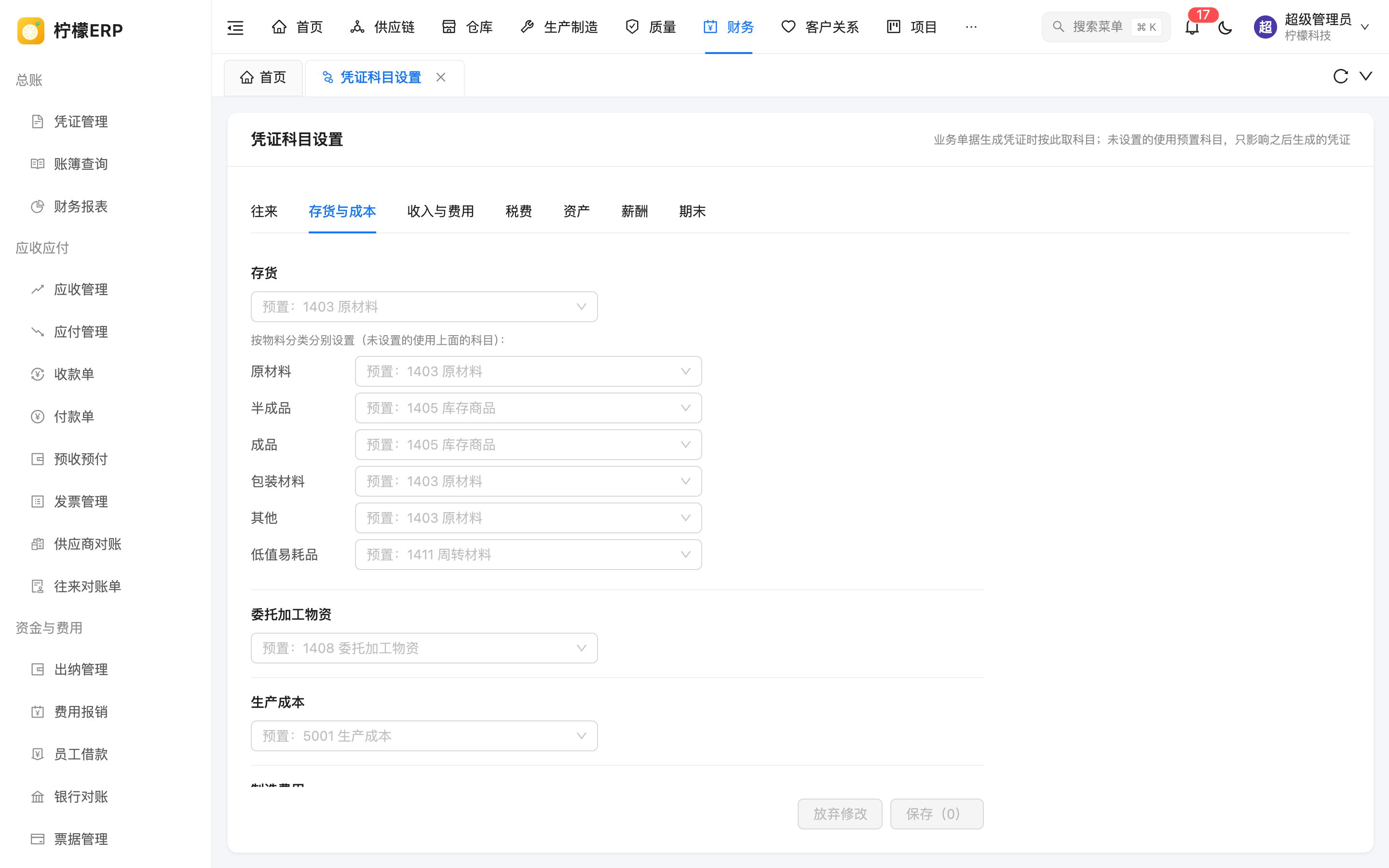Image resolution: width=1389 pixels, height=868 pixels.
Task: Expand the tab options chevron beside refresh
Action: (1366, 76)
